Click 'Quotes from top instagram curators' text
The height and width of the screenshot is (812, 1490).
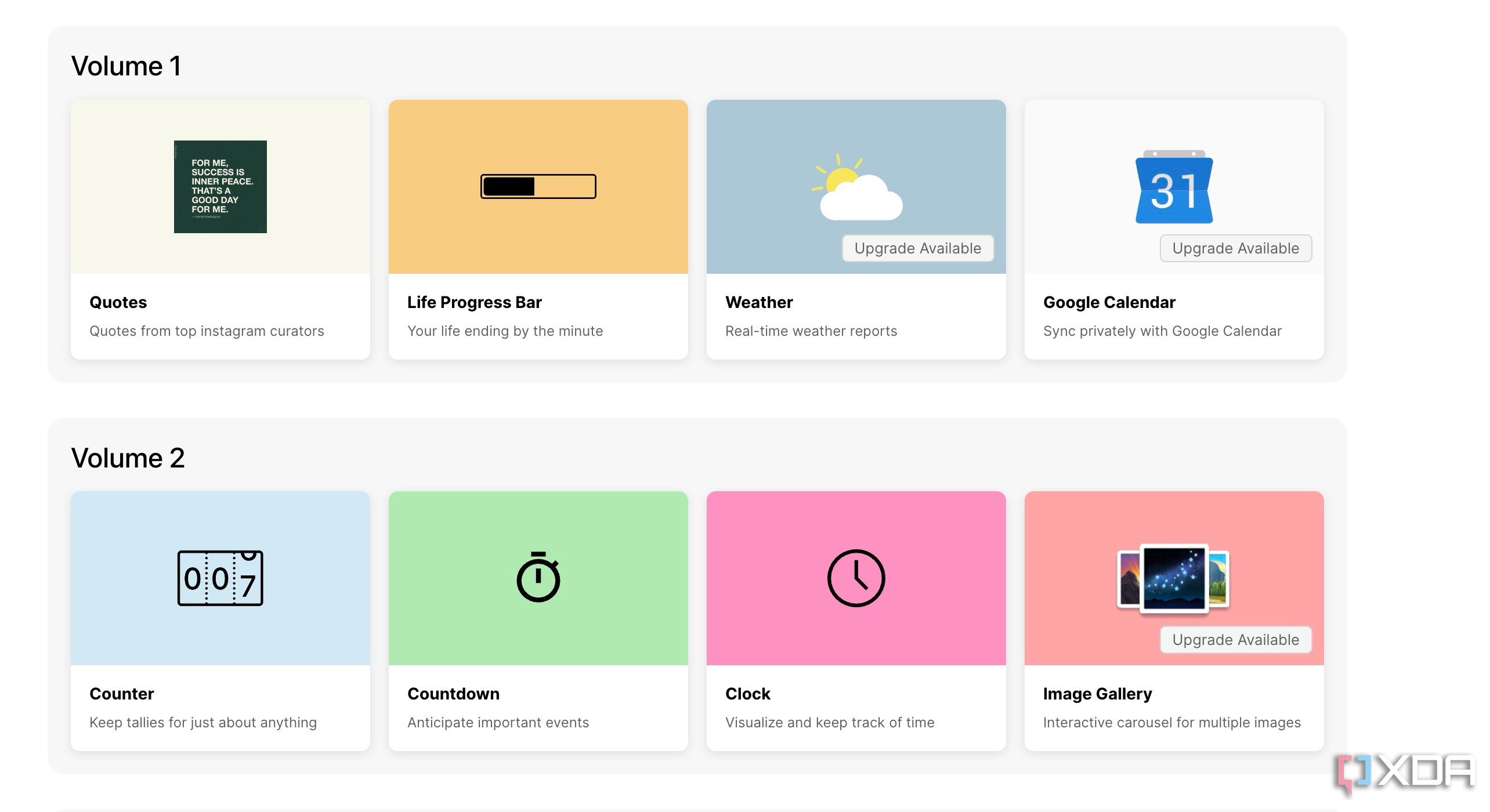tap(207, 331)
